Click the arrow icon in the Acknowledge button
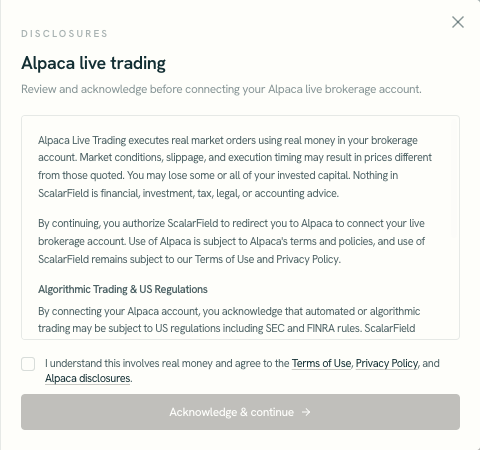The width and height of the screenshot is (480, 450). tap(306, 412)
